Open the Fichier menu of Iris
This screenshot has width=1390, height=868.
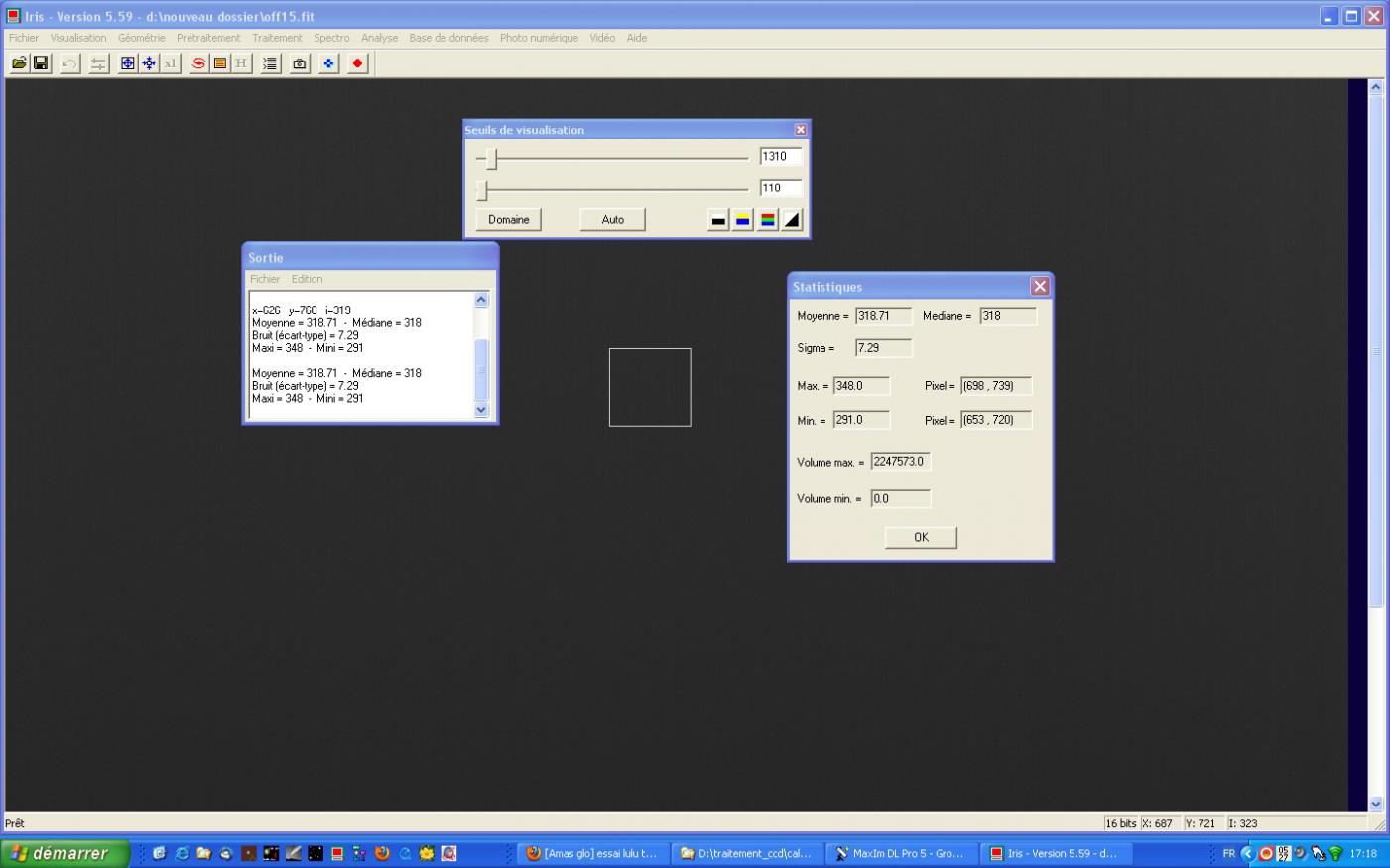tap(24, 38)
